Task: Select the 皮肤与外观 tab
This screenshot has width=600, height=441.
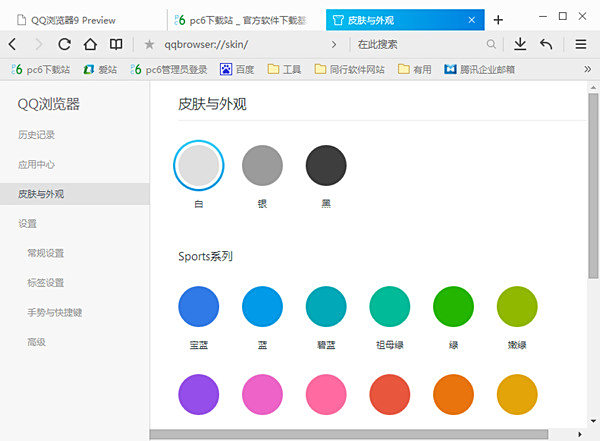Action: point(405,20)
